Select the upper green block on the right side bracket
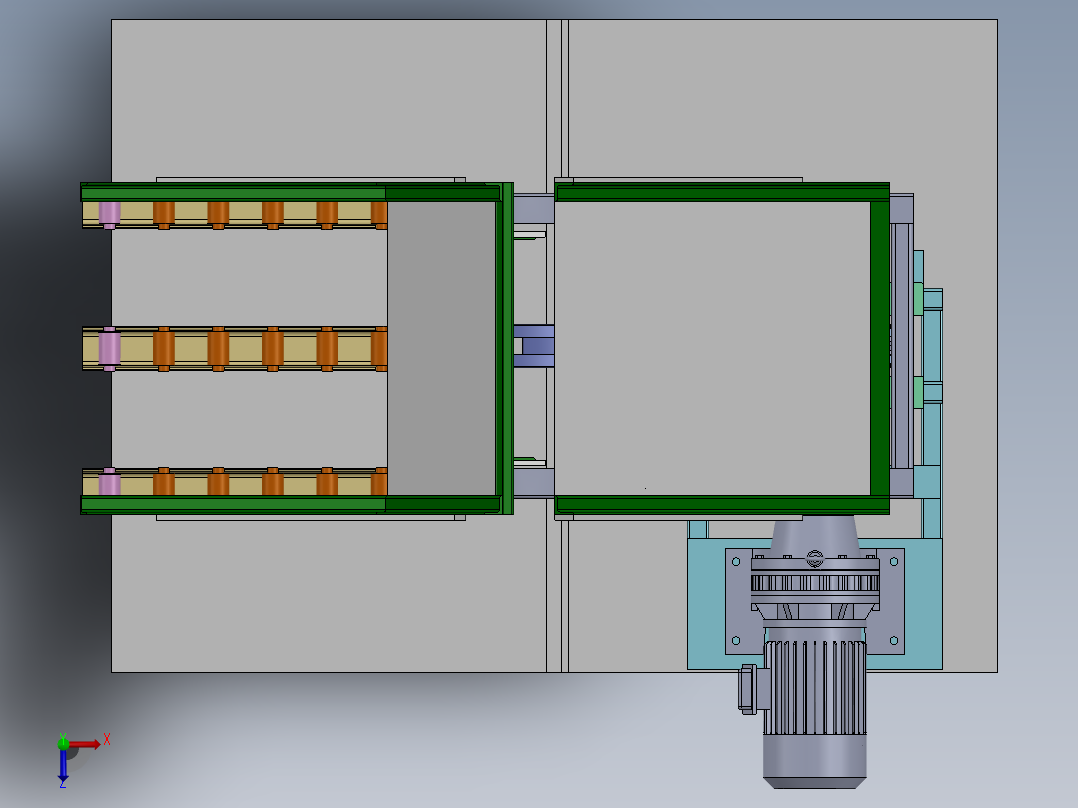Viewport: 1078px width, 808px height. [918, 298]
